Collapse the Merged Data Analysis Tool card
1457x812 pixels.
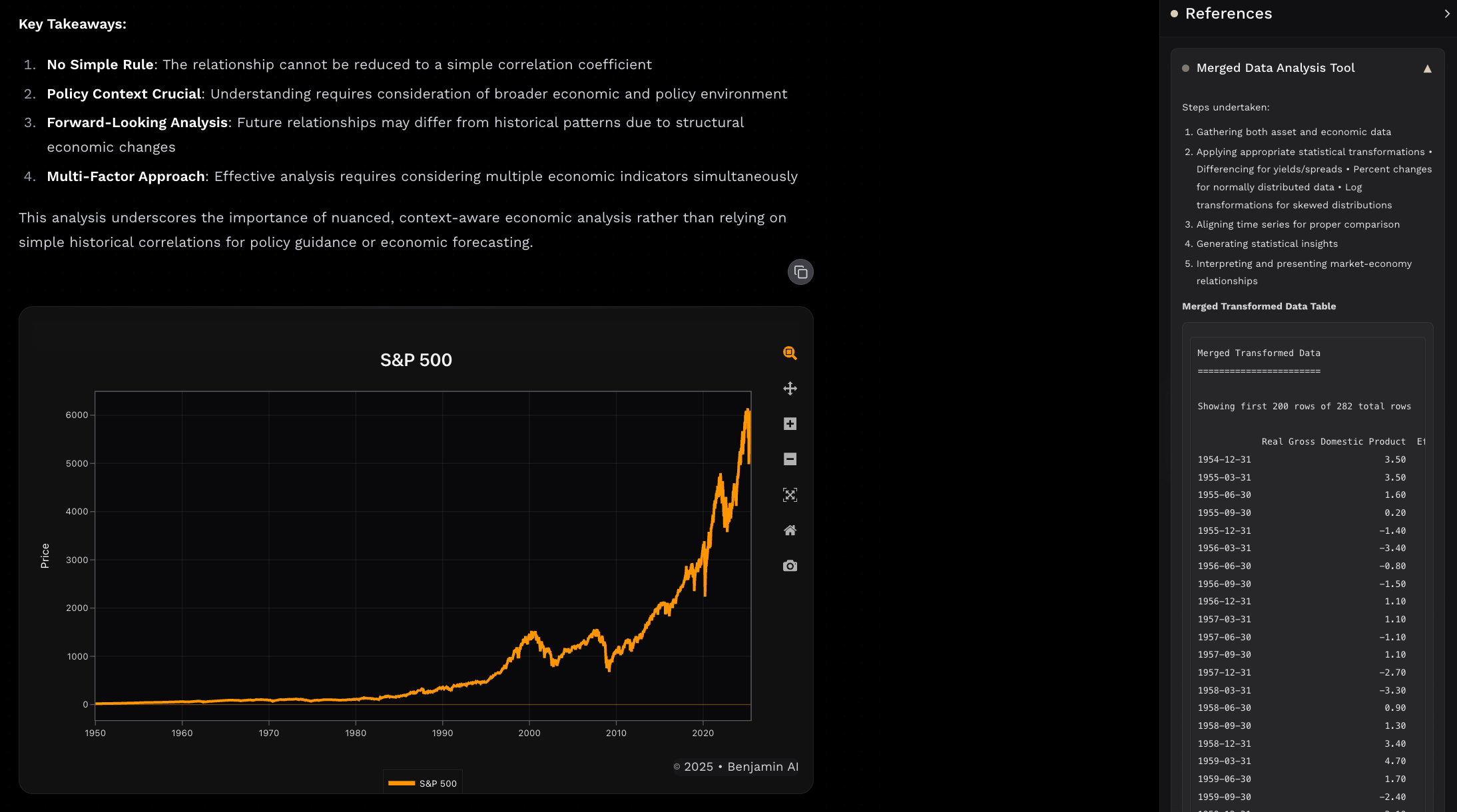point(1428,68)
